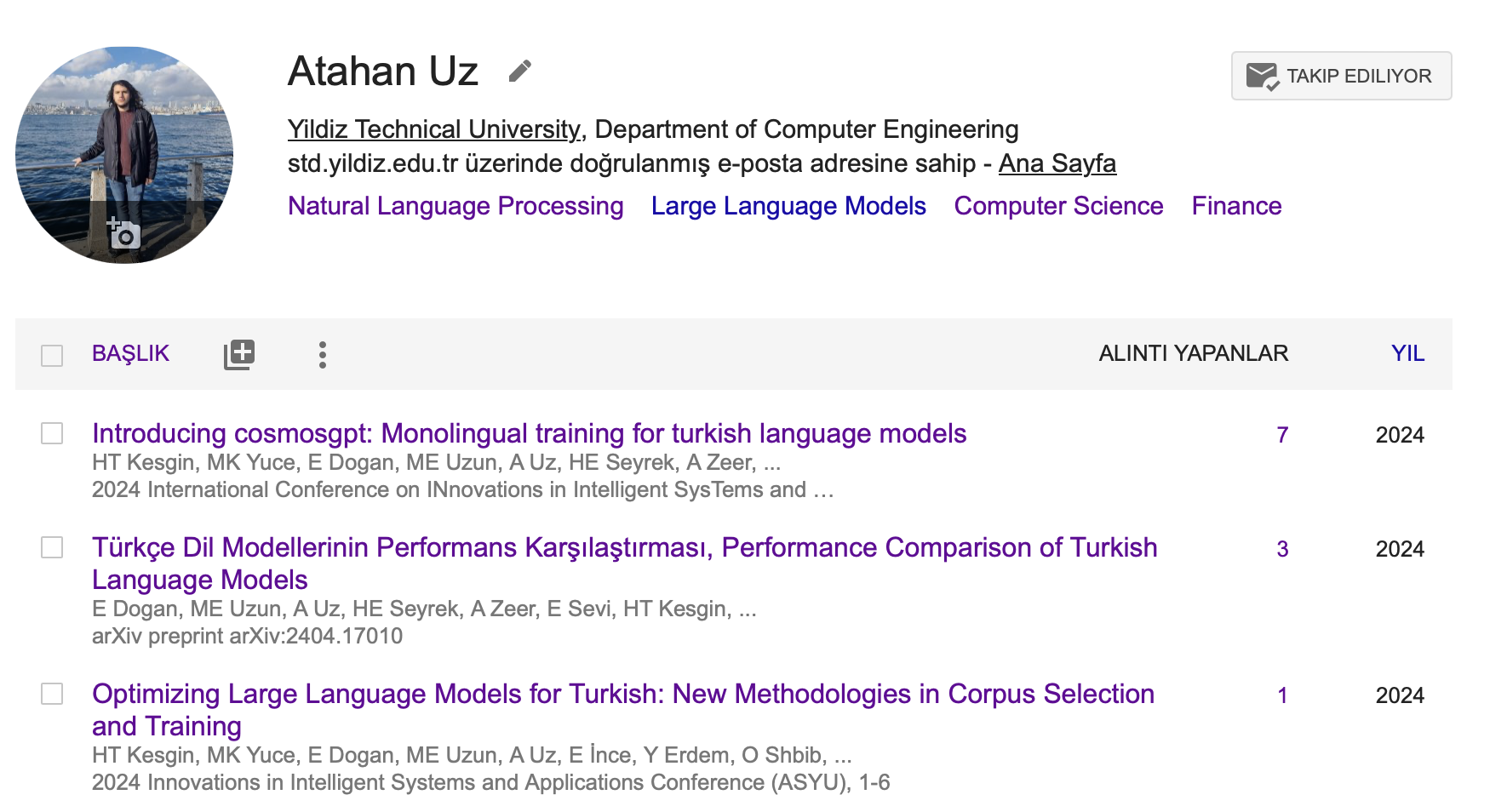Click the add photo camera icon
The width and height of the screenshot is (1507, 812).
click(x=124, y=233)
